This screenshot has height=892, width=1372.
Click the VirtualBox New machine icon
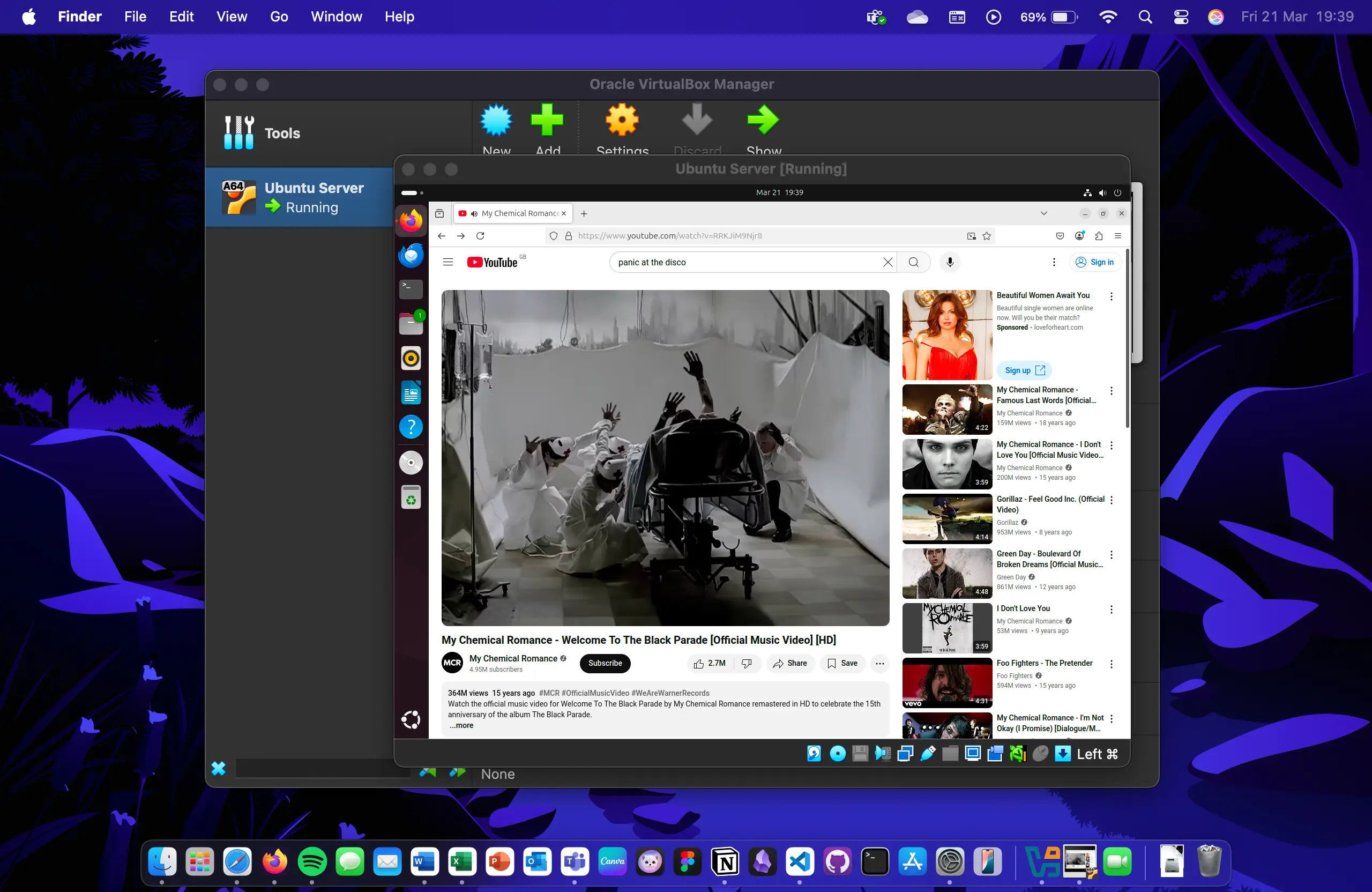click(496, 120)
